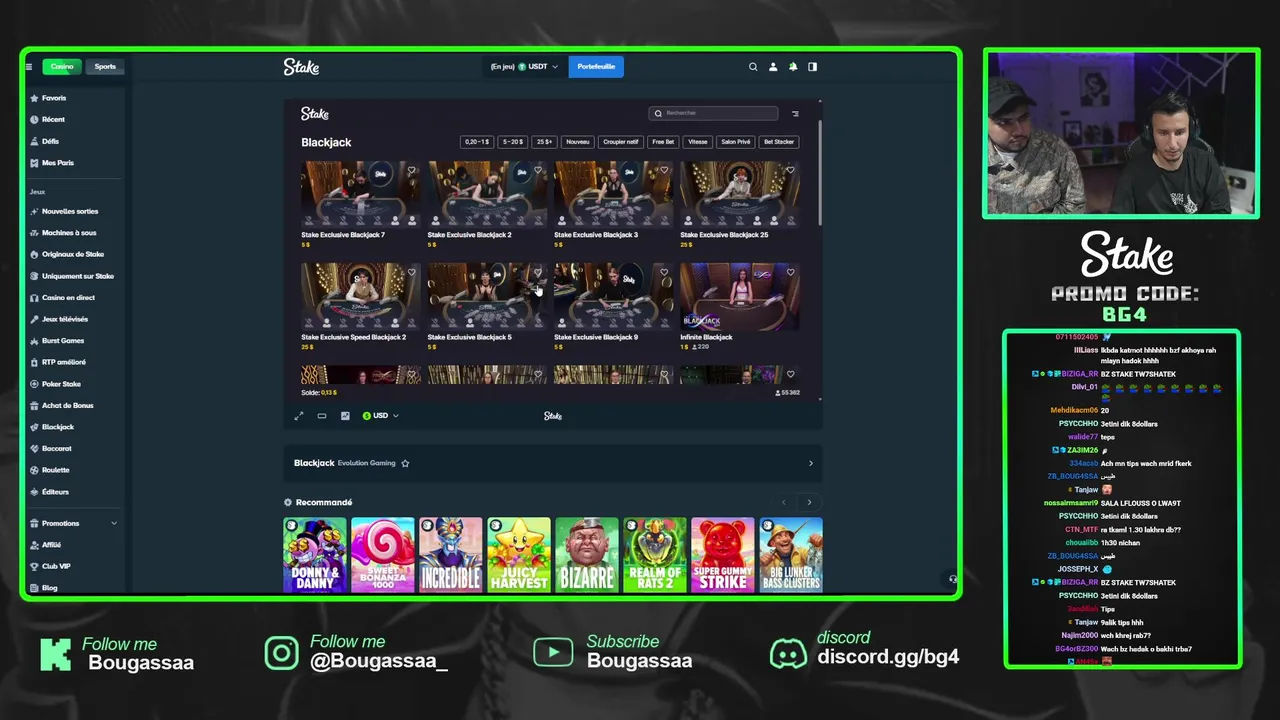1280x720 pixels.
Task: Open Originaux de Stake category
Action: tap(75, 254)
